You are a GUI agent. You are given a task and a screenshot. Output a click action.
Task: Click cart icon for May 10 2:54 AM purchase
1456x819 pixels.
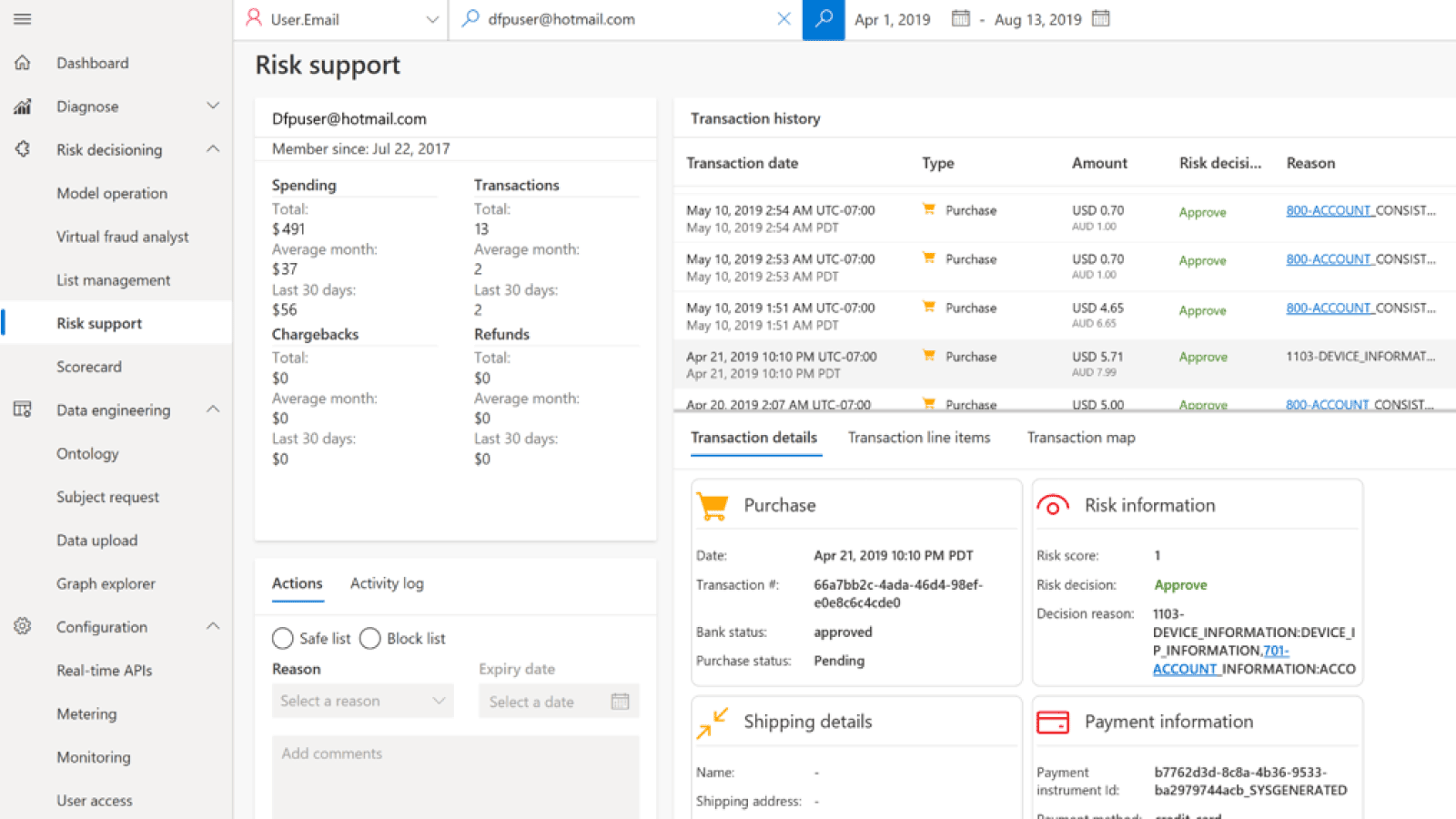[x=928, y=209]
